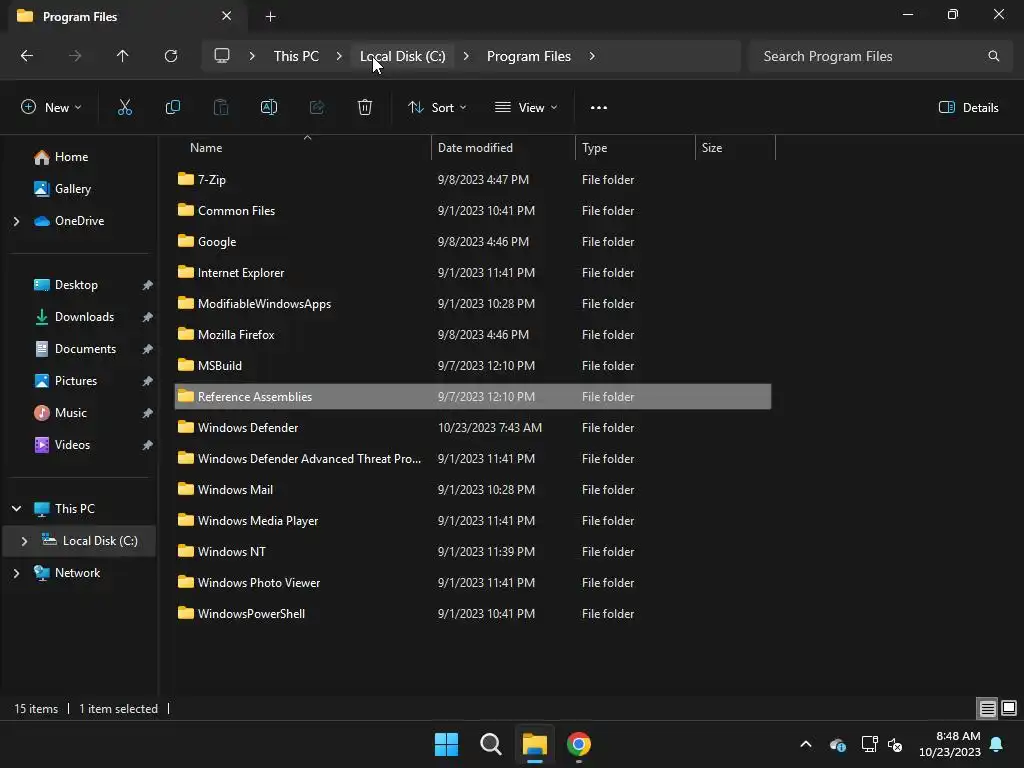Click the taskbar clock and date
Image resolution: width=1024 pixels, height=768 pixels.
point(950,744)
